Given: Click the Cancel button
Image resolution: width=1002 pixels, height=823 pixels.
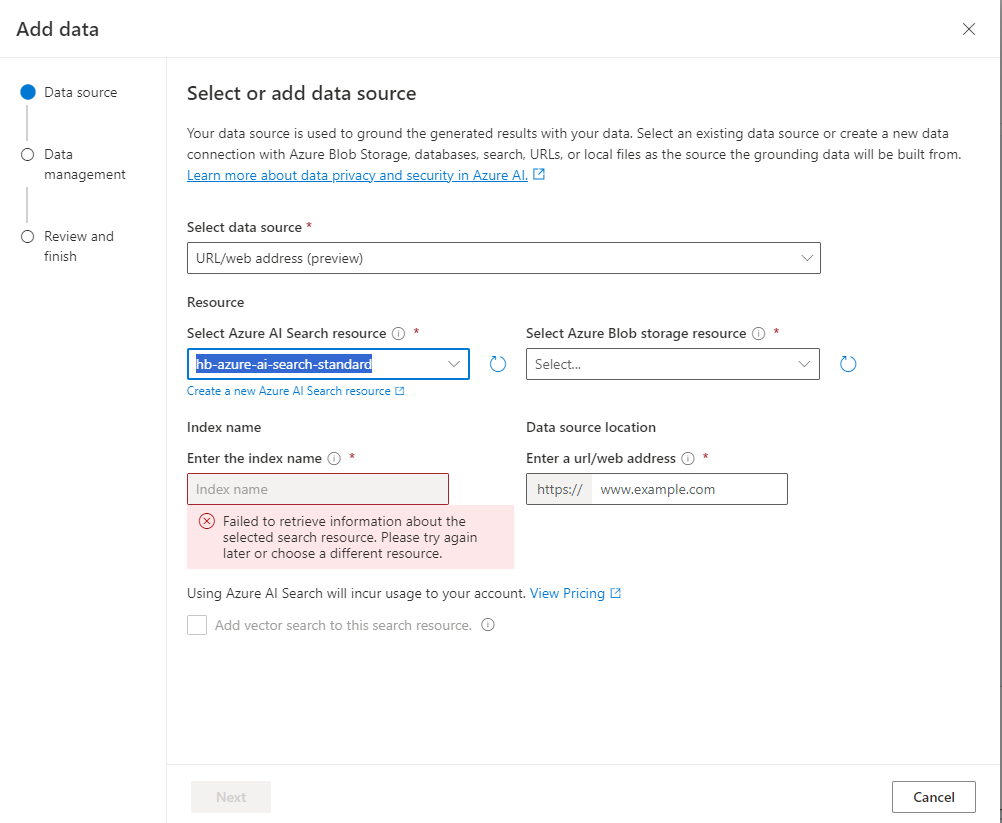Looking at the screenshot, I should [x=934, y=797].
